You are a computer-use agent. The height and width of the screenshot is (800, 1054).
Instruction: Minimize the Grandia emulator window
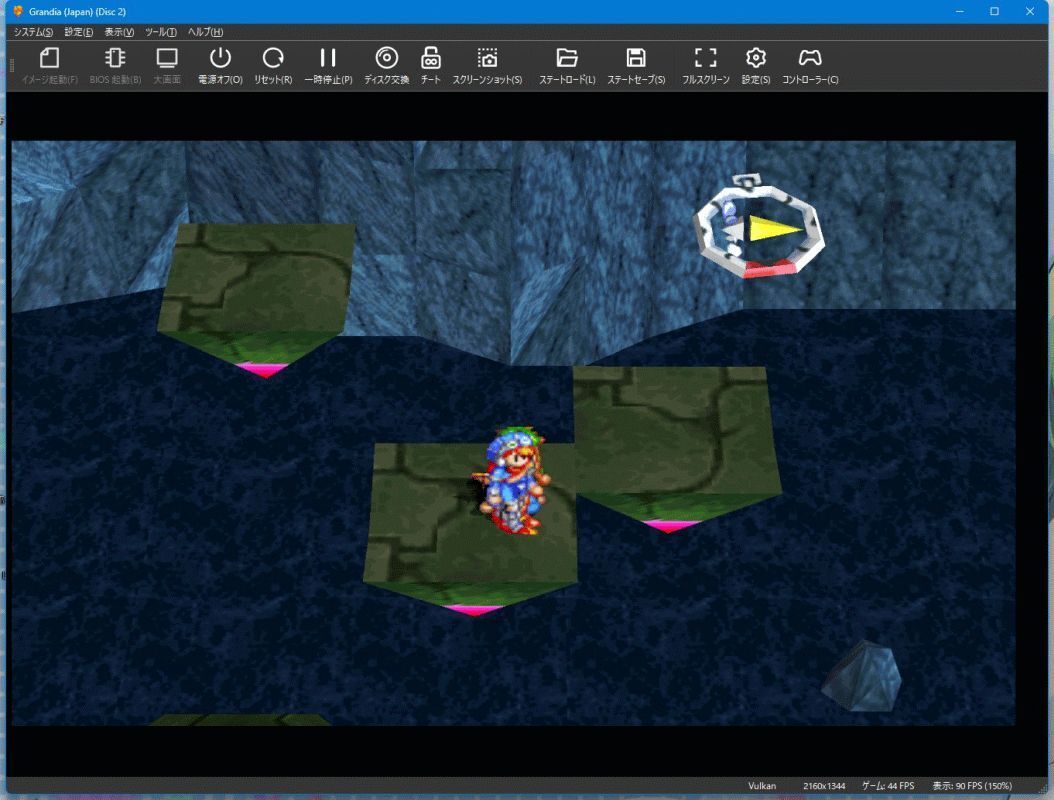click(x=960, y=11)
